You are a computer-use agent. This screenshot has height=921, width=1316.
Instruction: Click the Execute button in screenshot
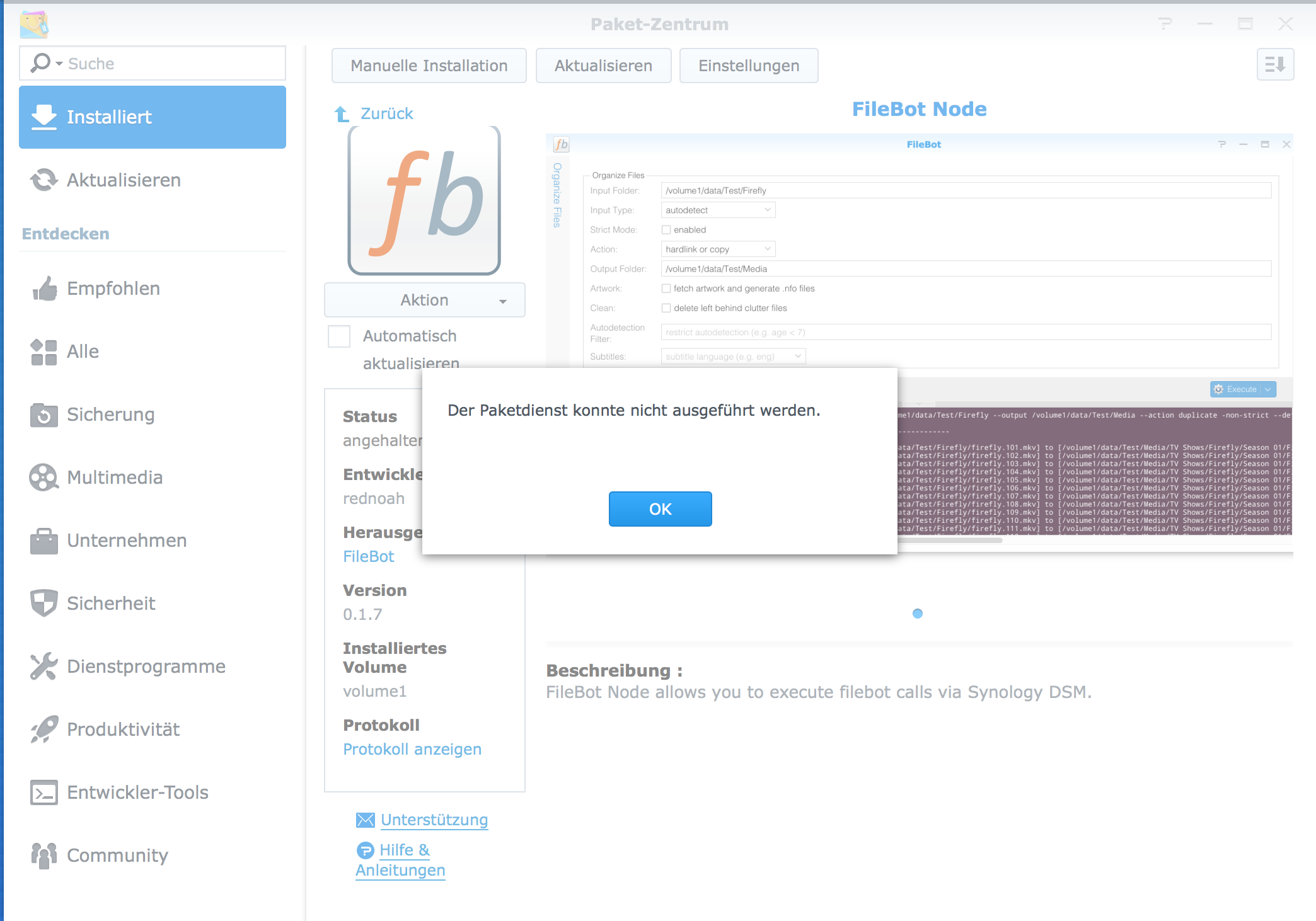[1235, 389]
